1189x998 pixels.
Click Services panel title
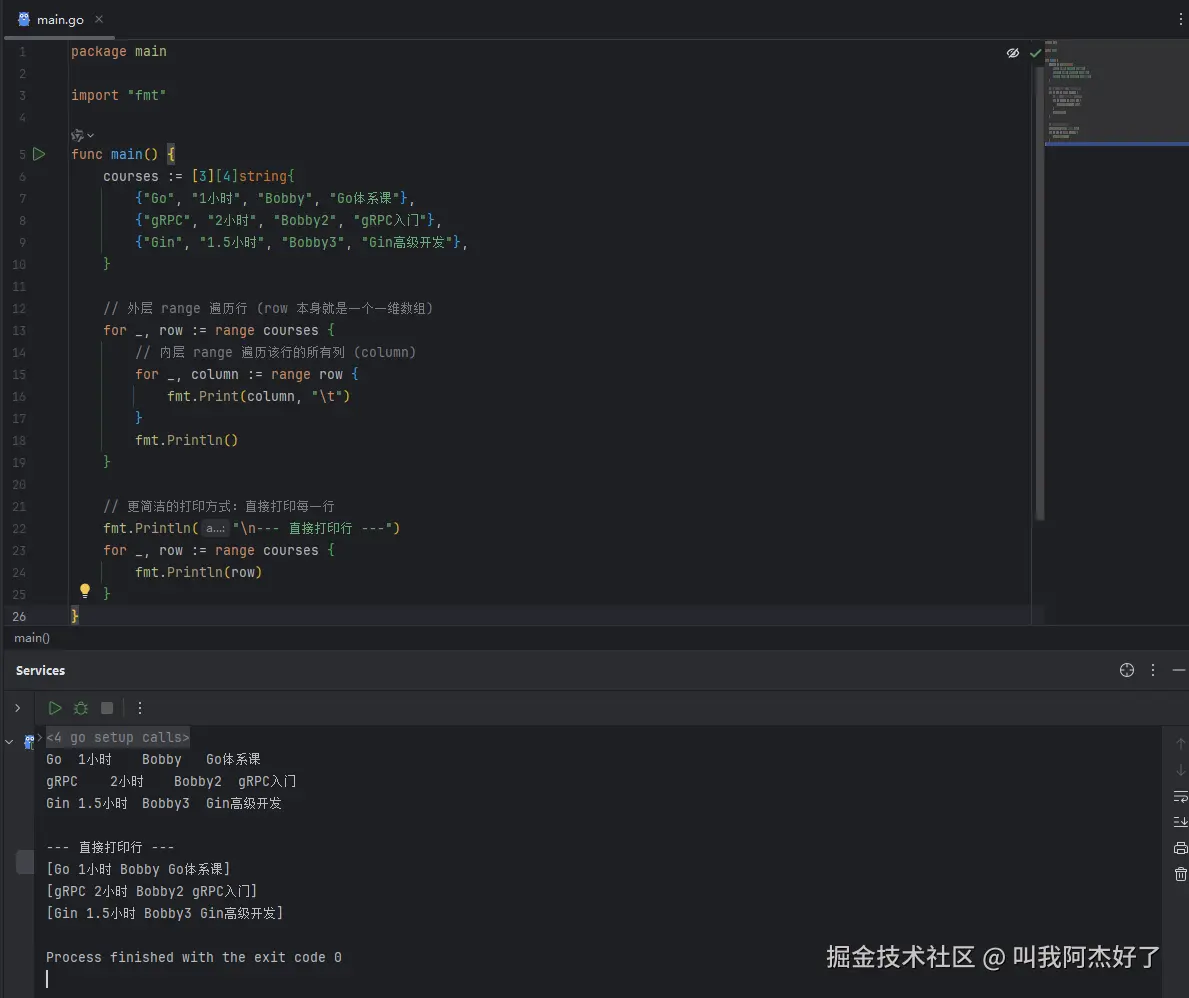(40, 670)
